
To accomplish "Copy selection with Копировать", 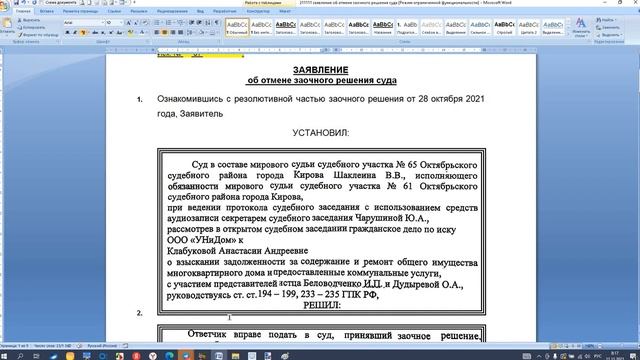I will pyautogui.click(x=31, y=27).
